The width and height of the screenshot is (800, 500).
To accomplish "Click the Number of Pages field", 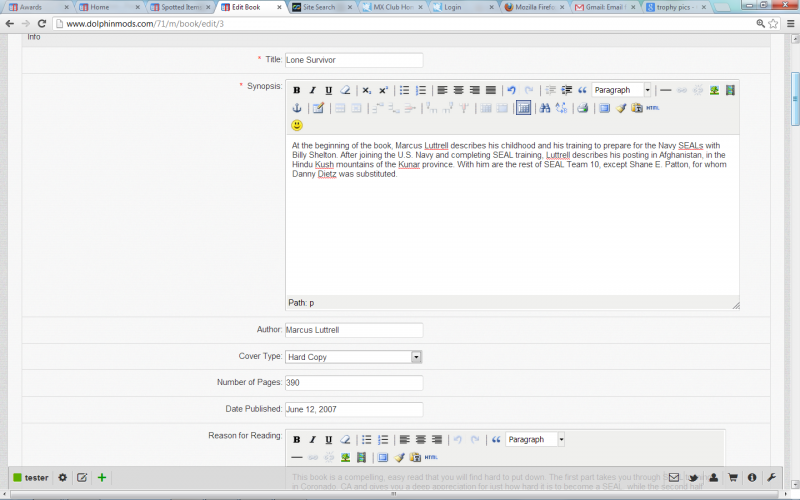I will point(354,383).
